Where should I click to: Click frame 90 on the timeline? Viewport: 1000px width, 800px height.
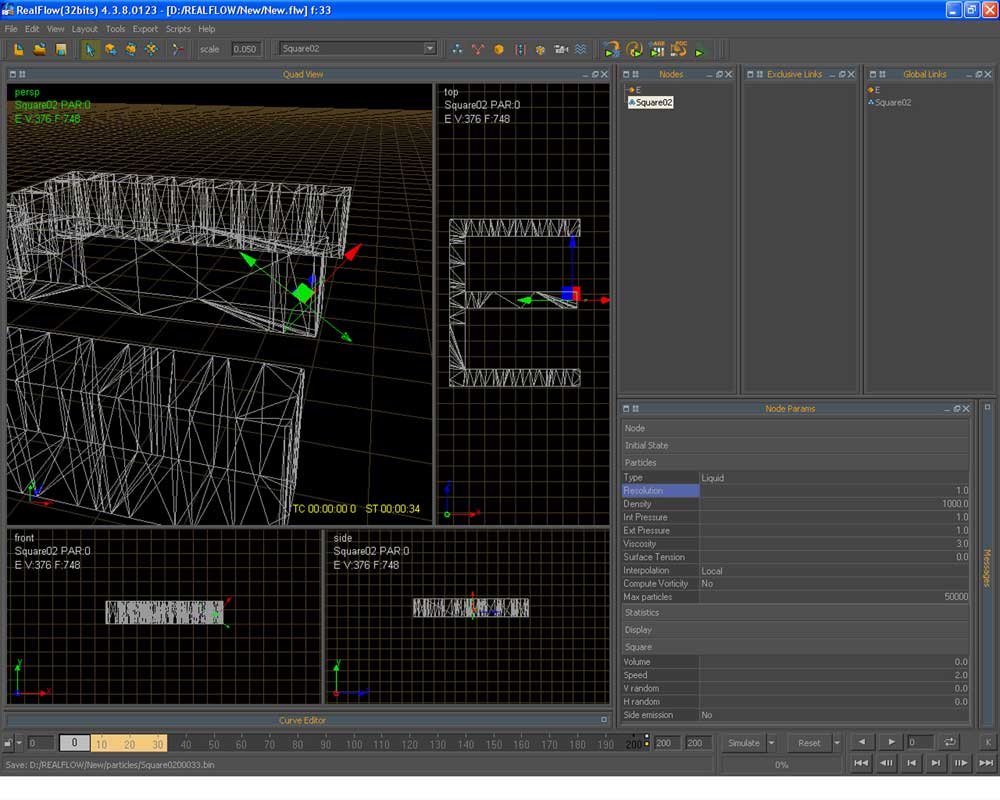(x=325, y=744)
